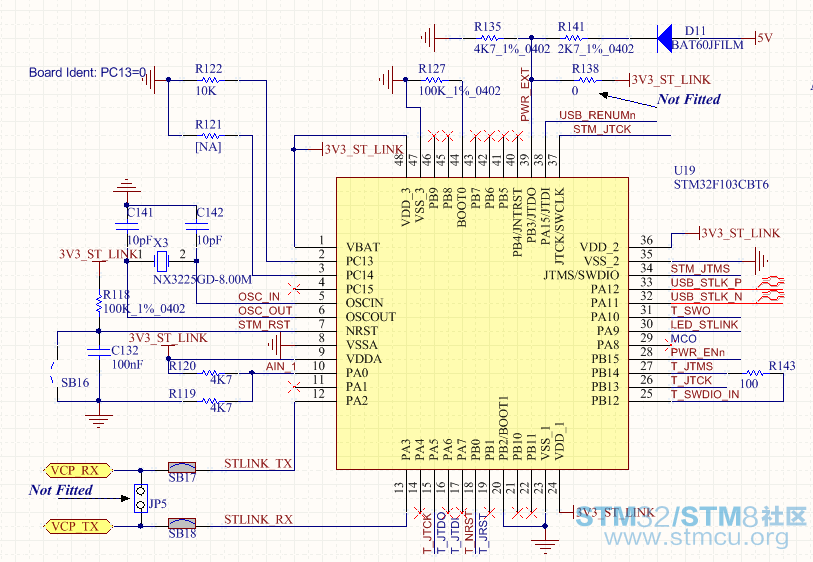The height and width of the screenshot is (562, 813).
Task: Click the Board Ident: PC13=0 note
Action: pos(88,73)
